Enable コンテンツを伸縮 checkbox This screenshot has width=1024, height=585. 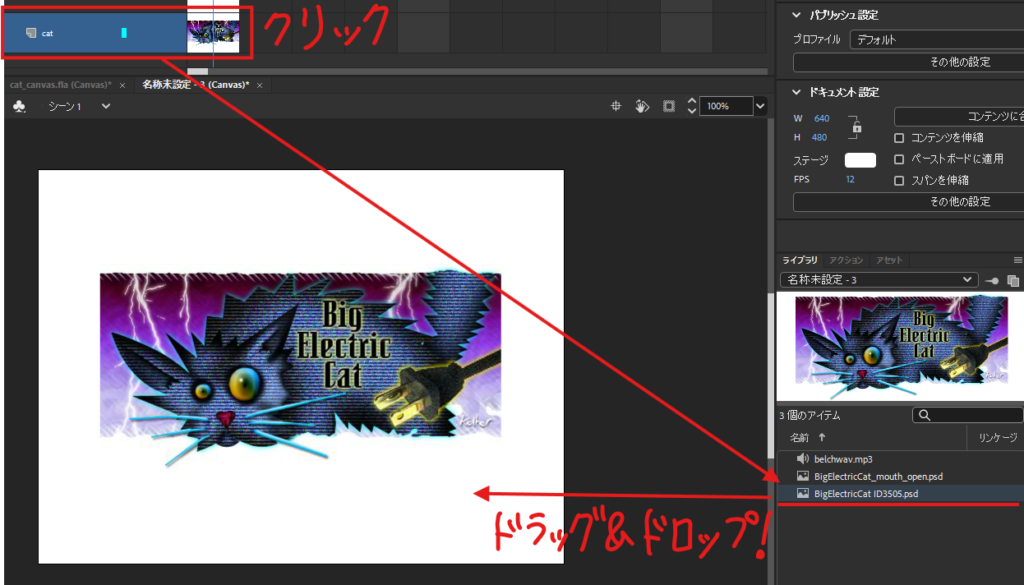point(899,138)
